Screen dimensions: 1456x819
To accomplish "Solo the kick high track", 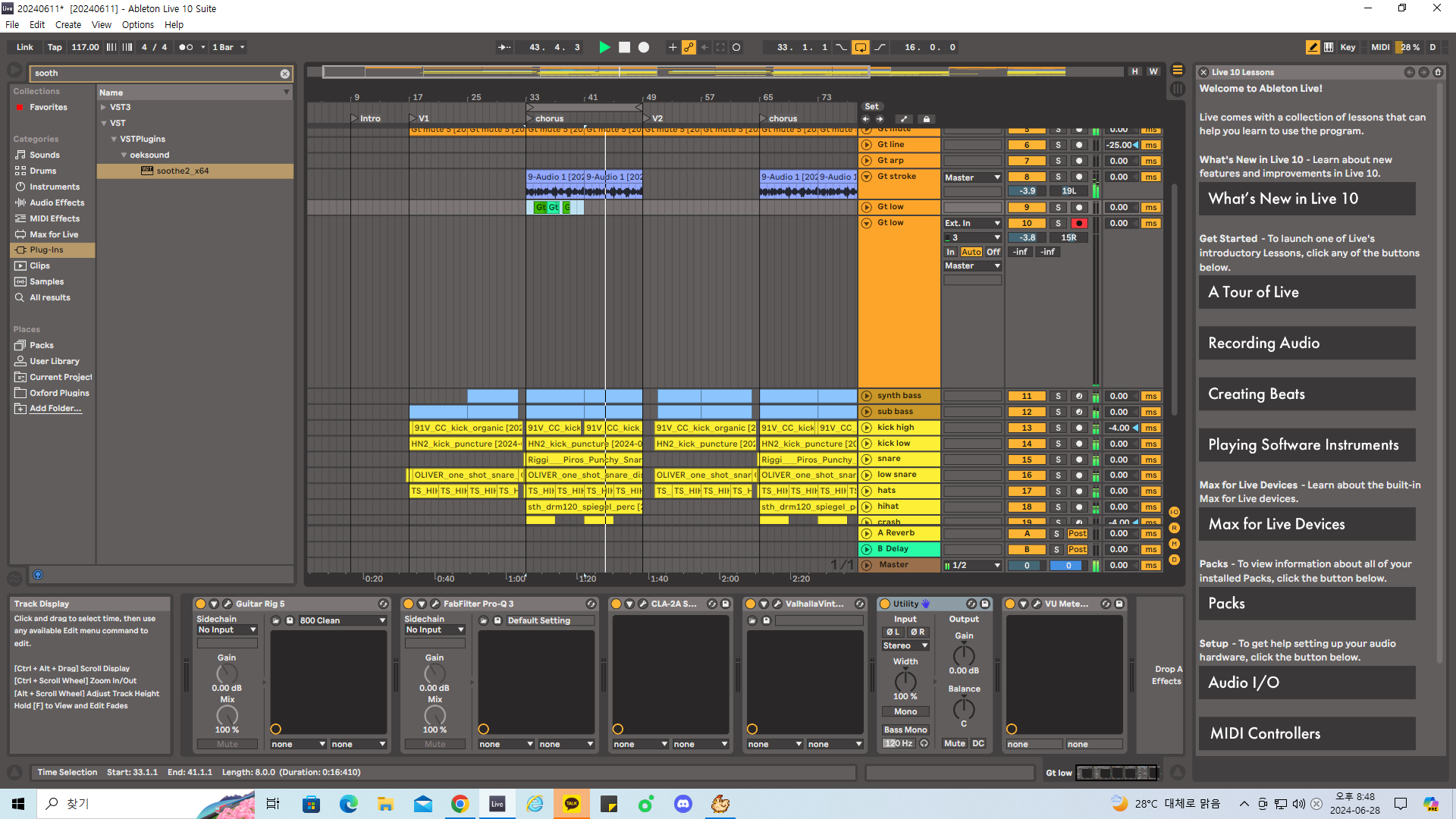I will tap(1058, 428).
